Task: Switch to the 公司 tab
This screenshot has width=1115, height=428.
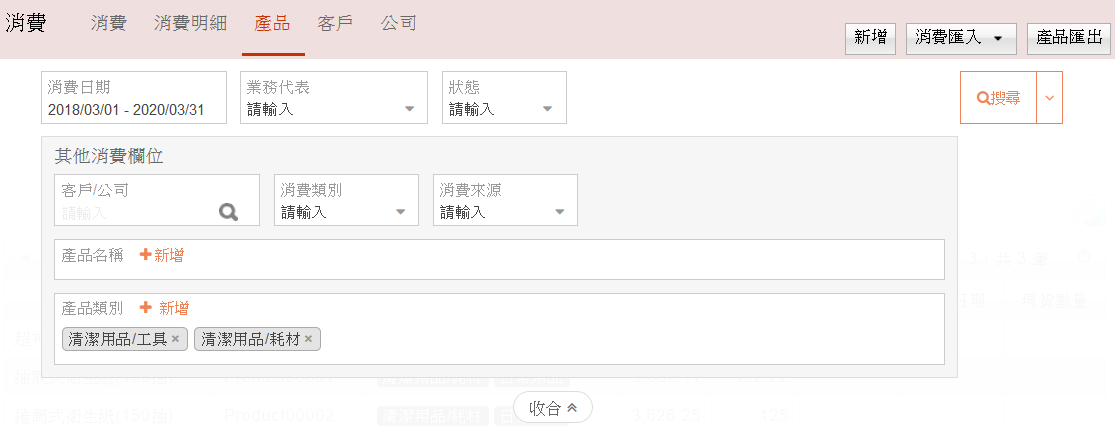Action: (x=399, y=23)
